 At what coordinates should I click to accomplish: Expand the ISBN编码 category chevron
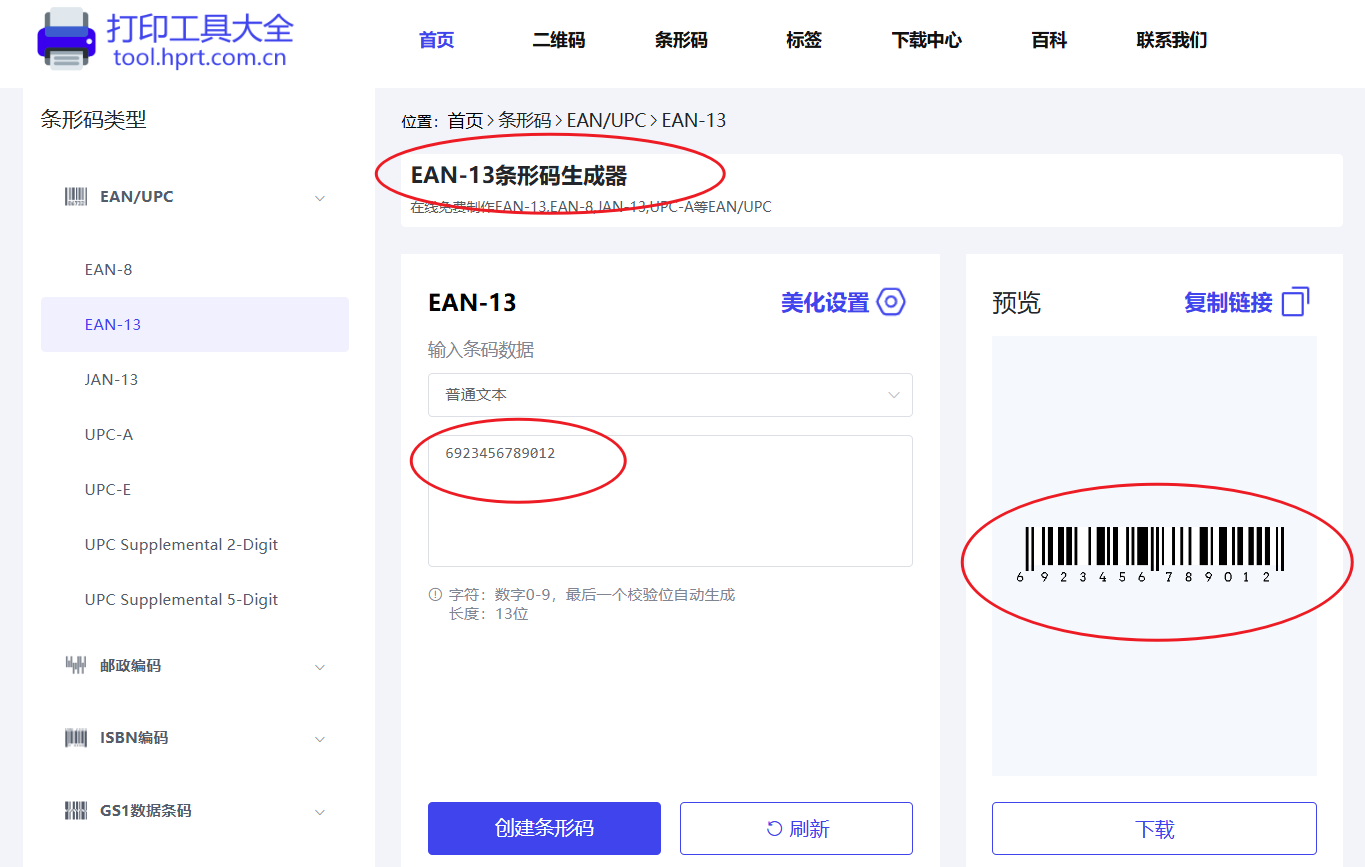[x=320, y=740]
